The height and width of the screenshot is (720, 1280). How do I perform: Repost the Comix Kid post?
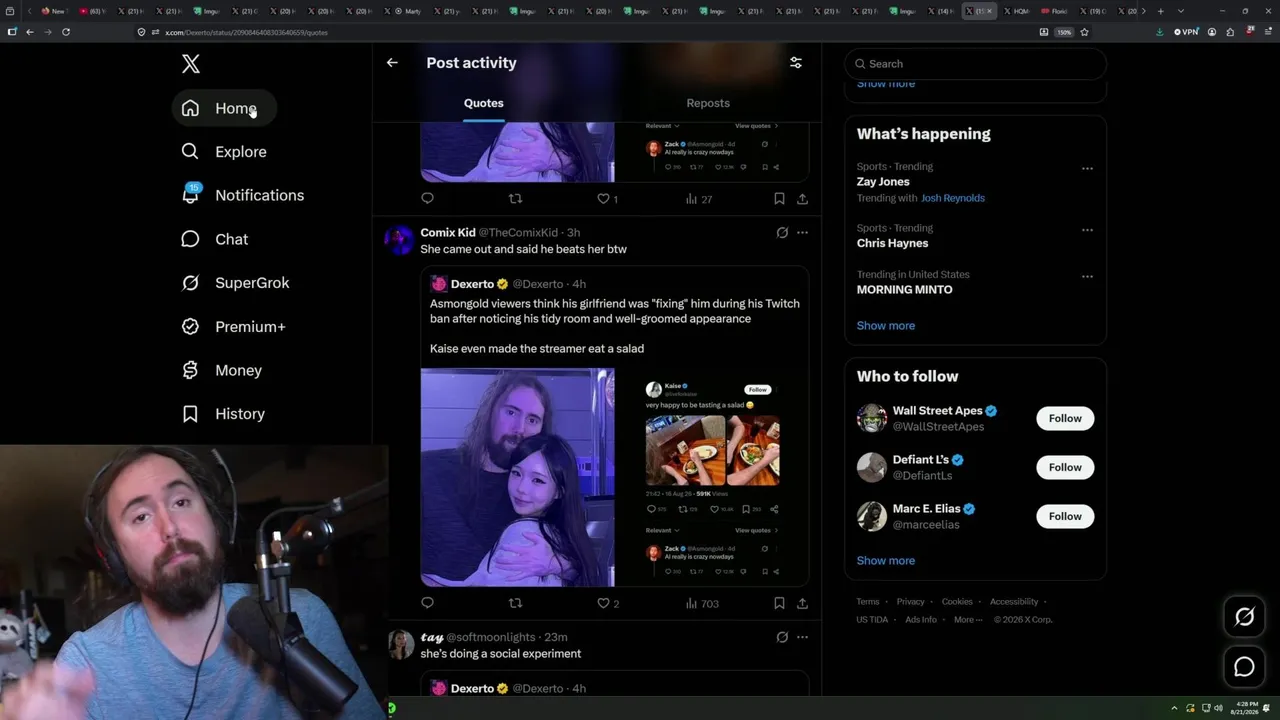pos(516,603)
